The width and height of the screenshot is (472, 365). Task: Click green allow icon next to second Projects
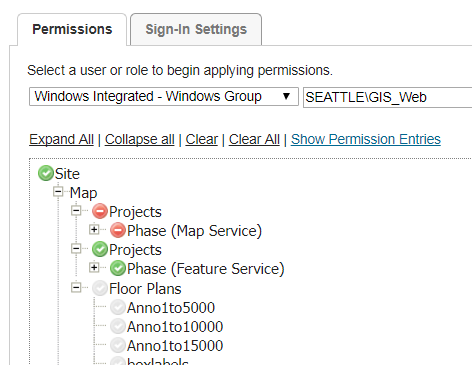point(100,249)
